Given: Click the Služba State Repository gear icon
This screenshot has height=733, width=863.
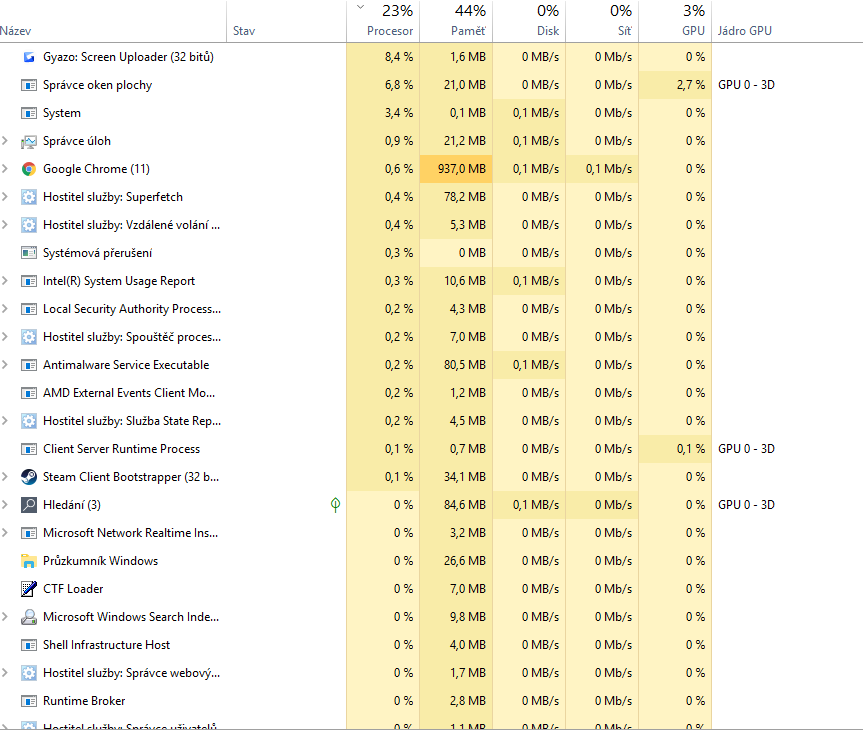Looking at the screenshot, I should pos(29,421).
